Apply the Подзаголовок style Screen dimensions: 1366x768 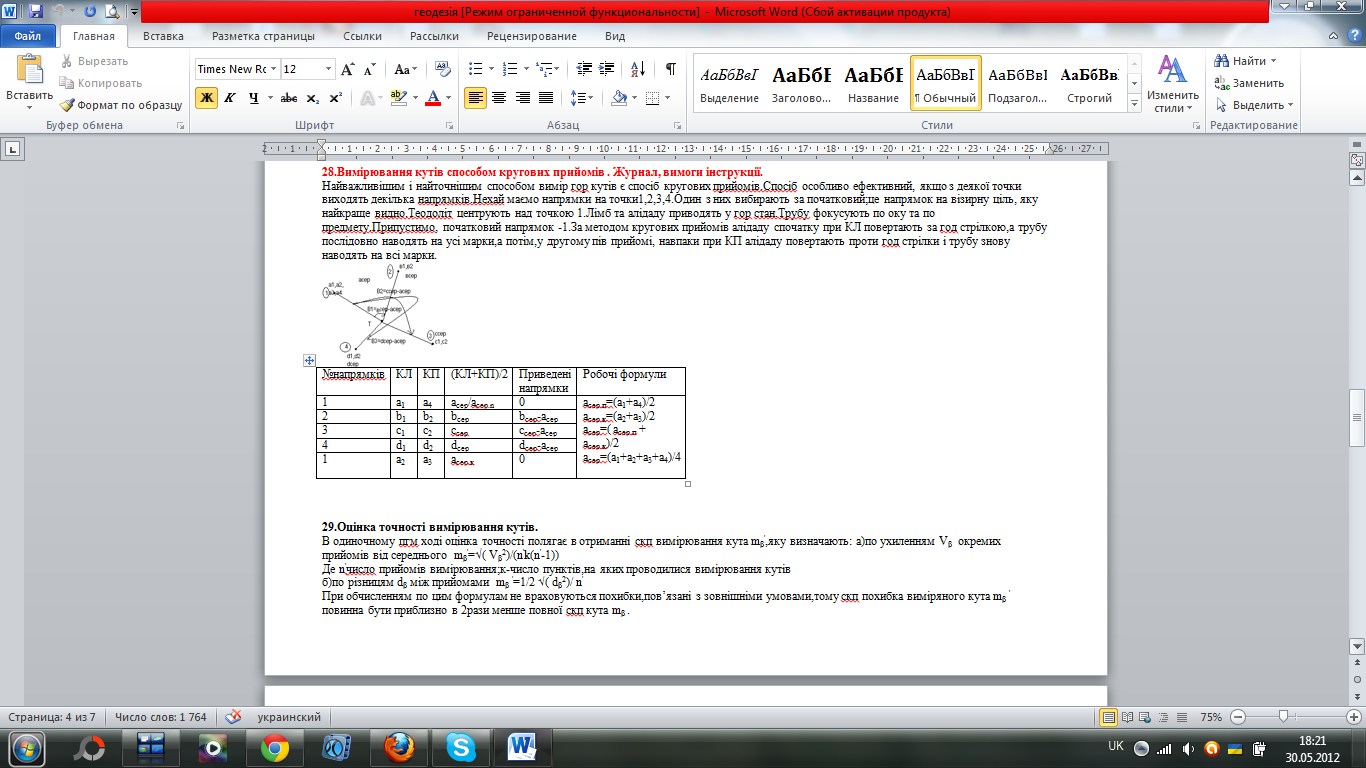click(x=1017, y=83)
